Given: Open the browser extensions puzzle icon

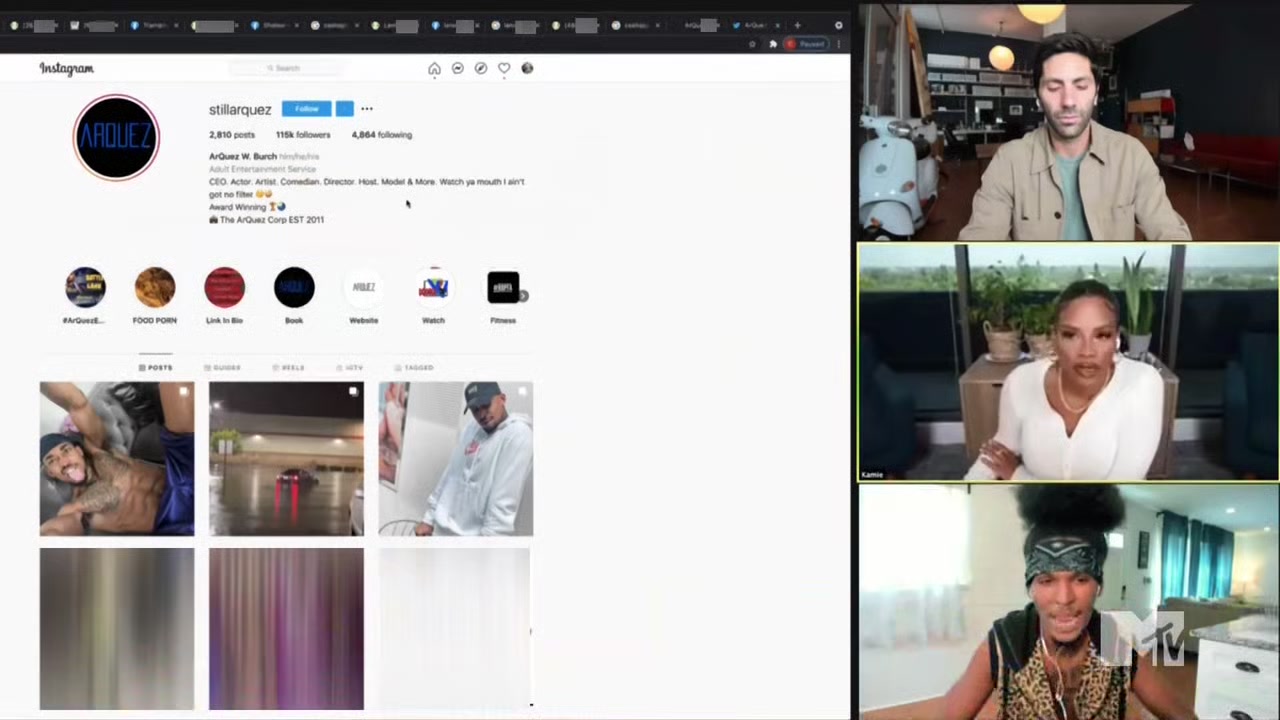Looking at the screenshot, I should coord(772,44).
